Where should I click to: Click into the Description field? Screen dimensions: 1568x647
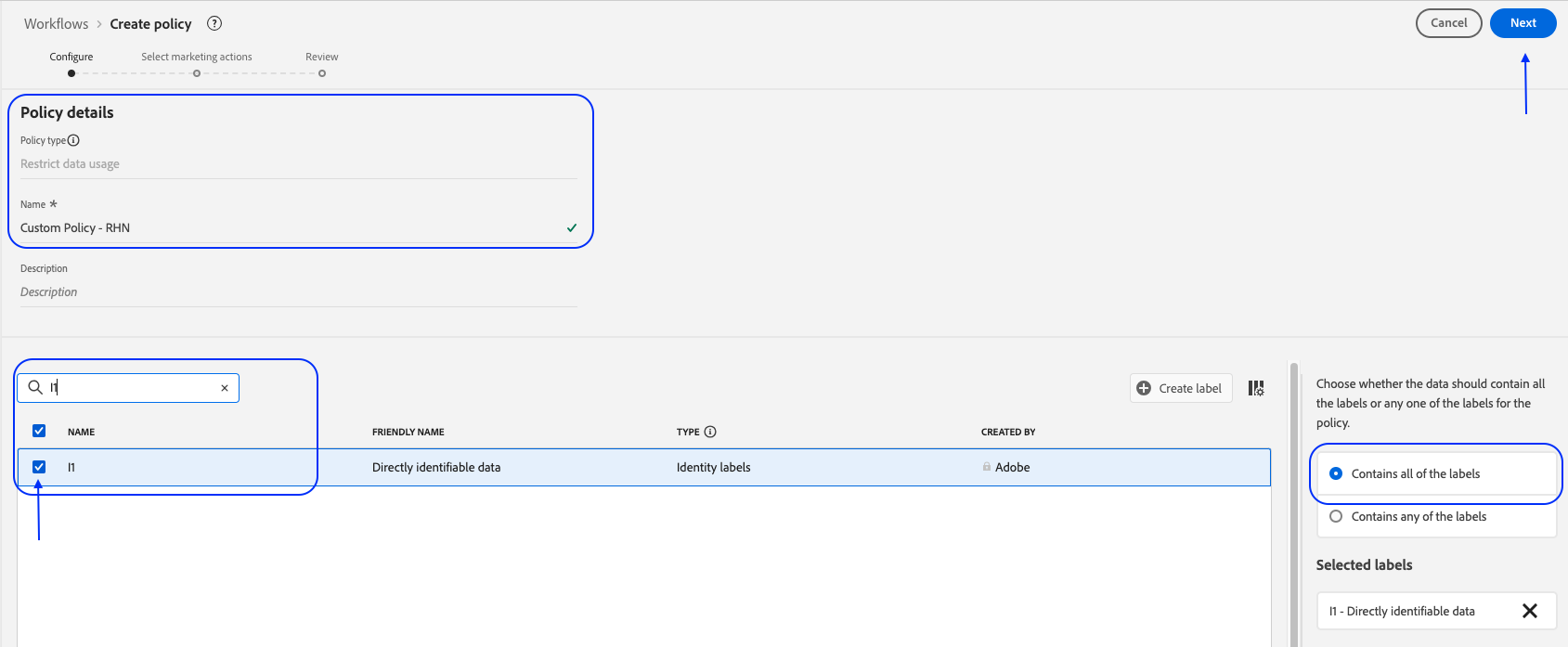[299, 292]
